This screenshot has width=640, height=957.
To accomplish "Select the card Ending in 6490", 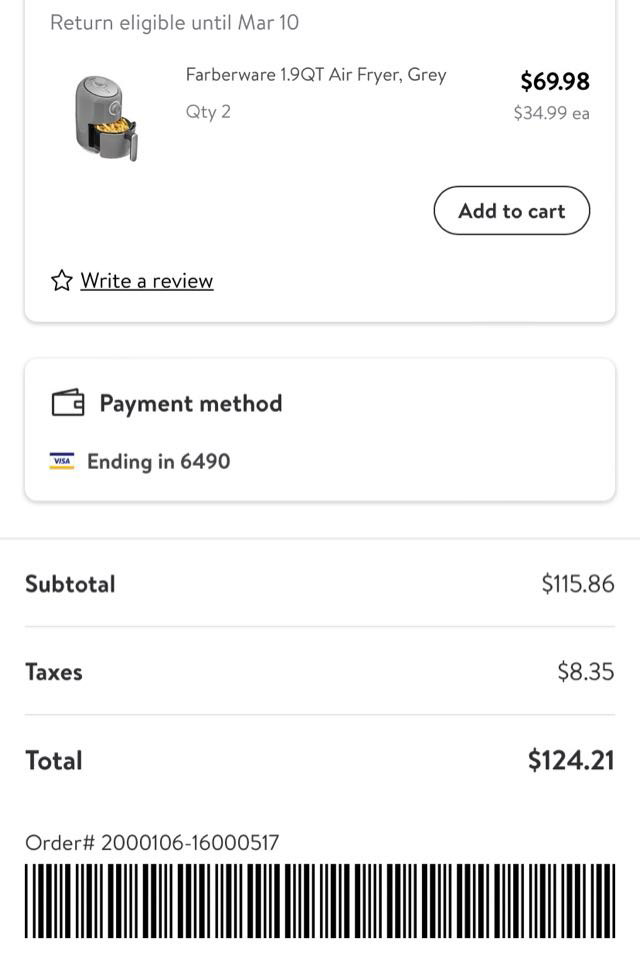I will [x=158, y=461].
